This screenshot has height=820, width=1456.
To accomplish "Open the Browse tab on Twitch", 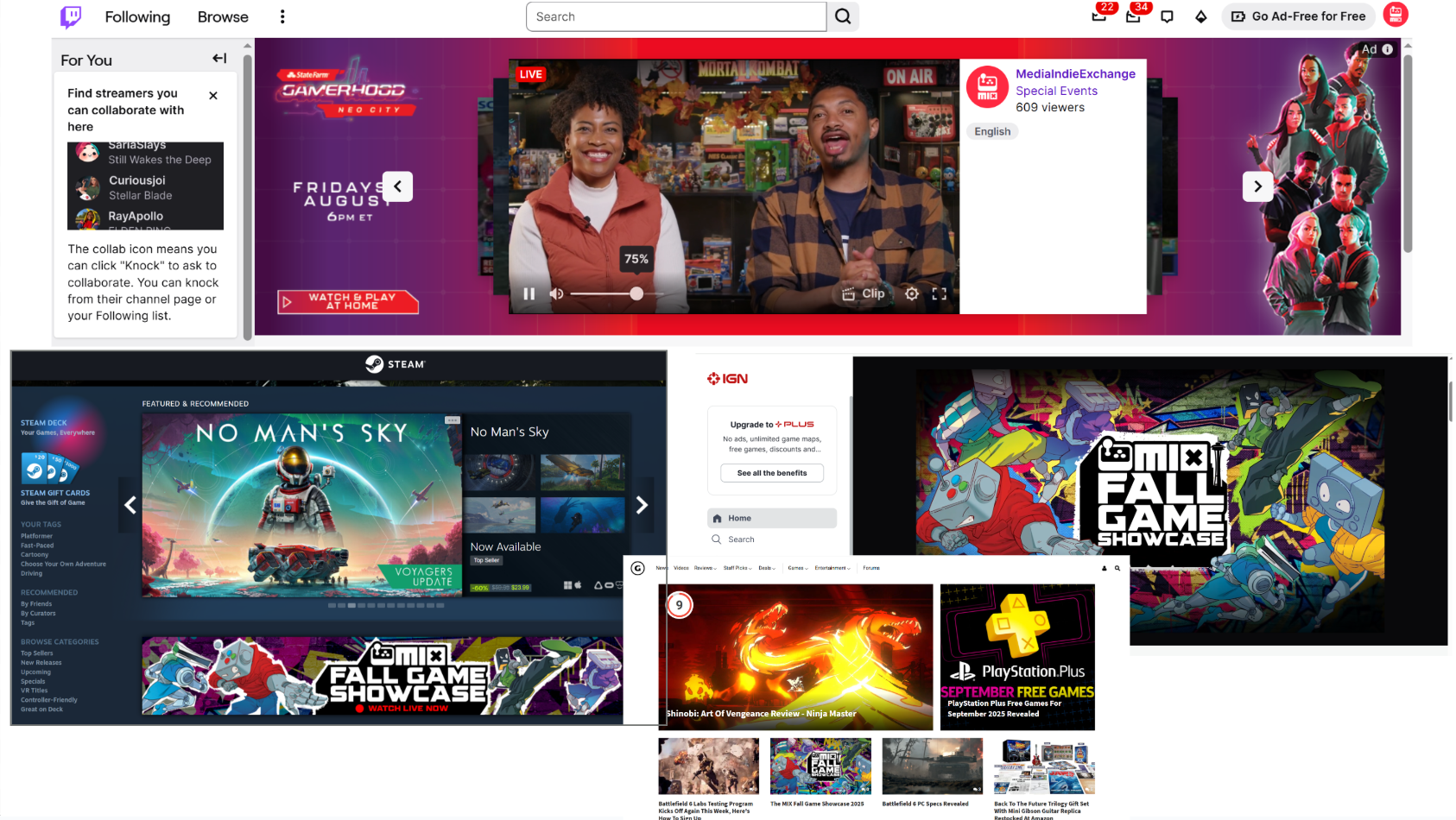I will point(223,16).
